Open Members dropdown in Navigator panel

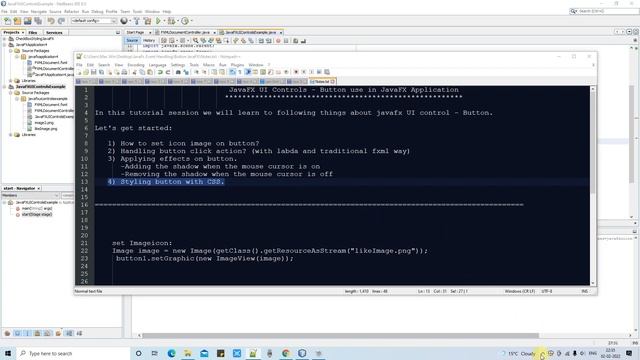(x=31, y=196)
